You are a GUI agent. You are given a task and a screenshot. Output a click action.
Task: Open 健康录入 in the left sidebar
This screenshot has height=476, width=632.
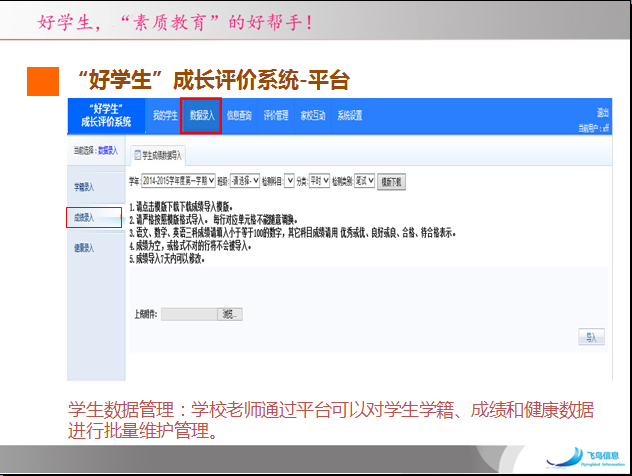tap(85, 248)
